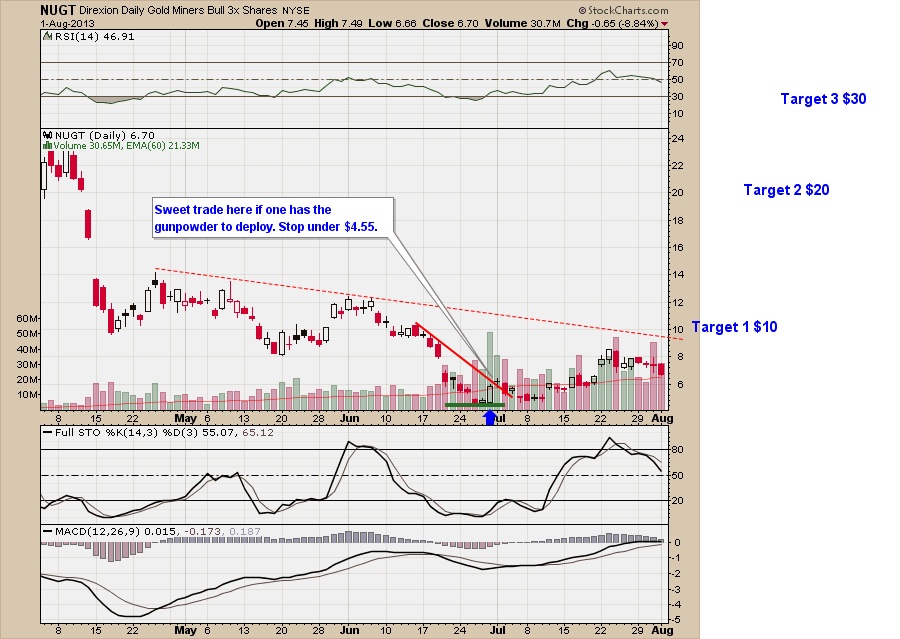Click the 70 level on the RSI axis

point(677,63)
